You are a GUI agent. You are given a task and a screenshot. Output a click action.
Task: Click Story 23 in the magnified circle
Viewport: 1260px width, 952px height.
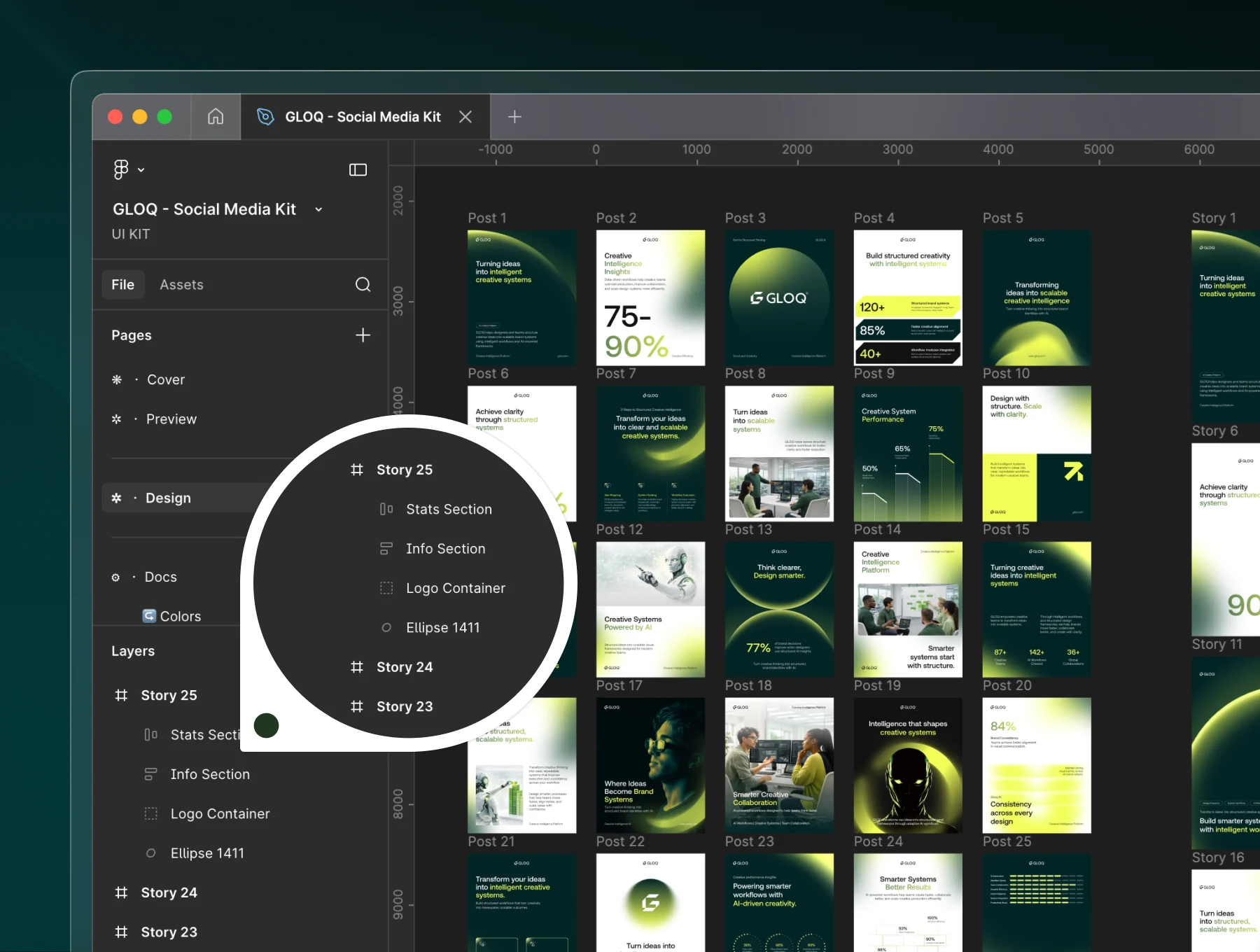click(405, 706)
